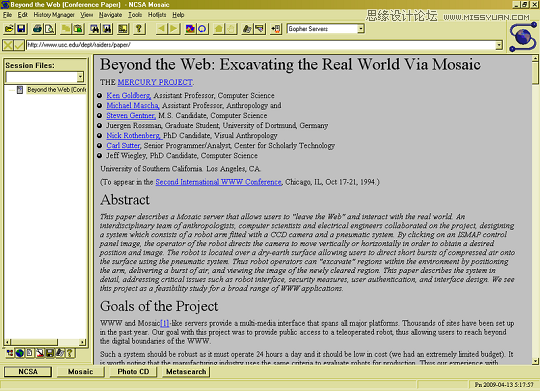Click the Help question mark toolbar icon
The width and height of the screenshot is (540, 391).
(139, 29)
